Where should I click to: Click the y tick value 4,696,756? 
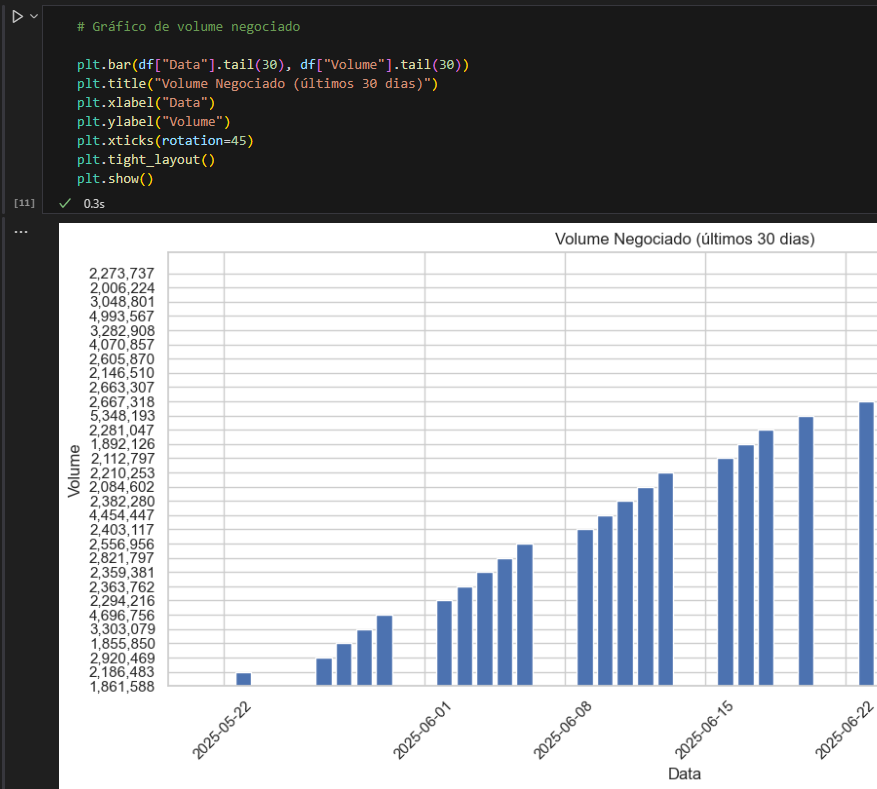tap(121, 616)
